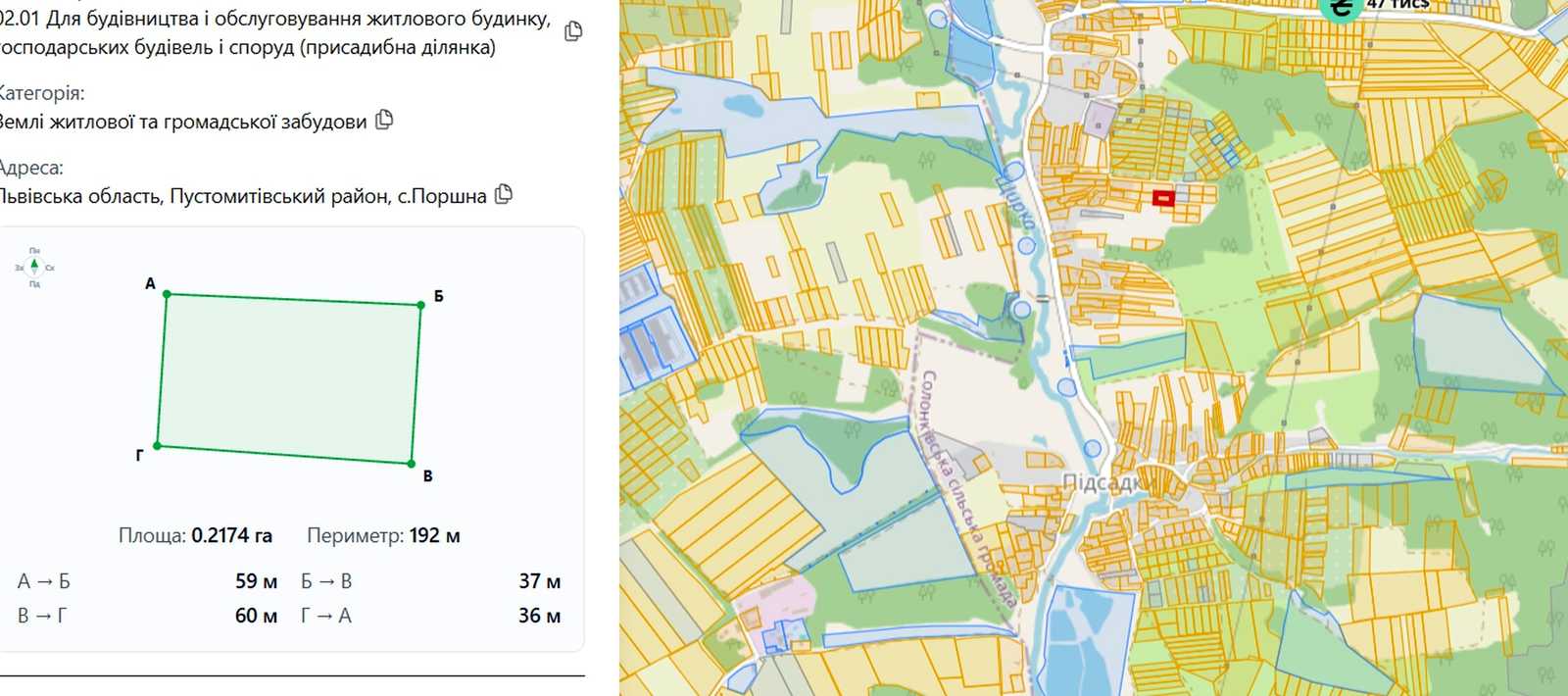Viewport: 1568px width, 696px height.
Task: Select the '60 м' side length value
Action: [256, 616]
